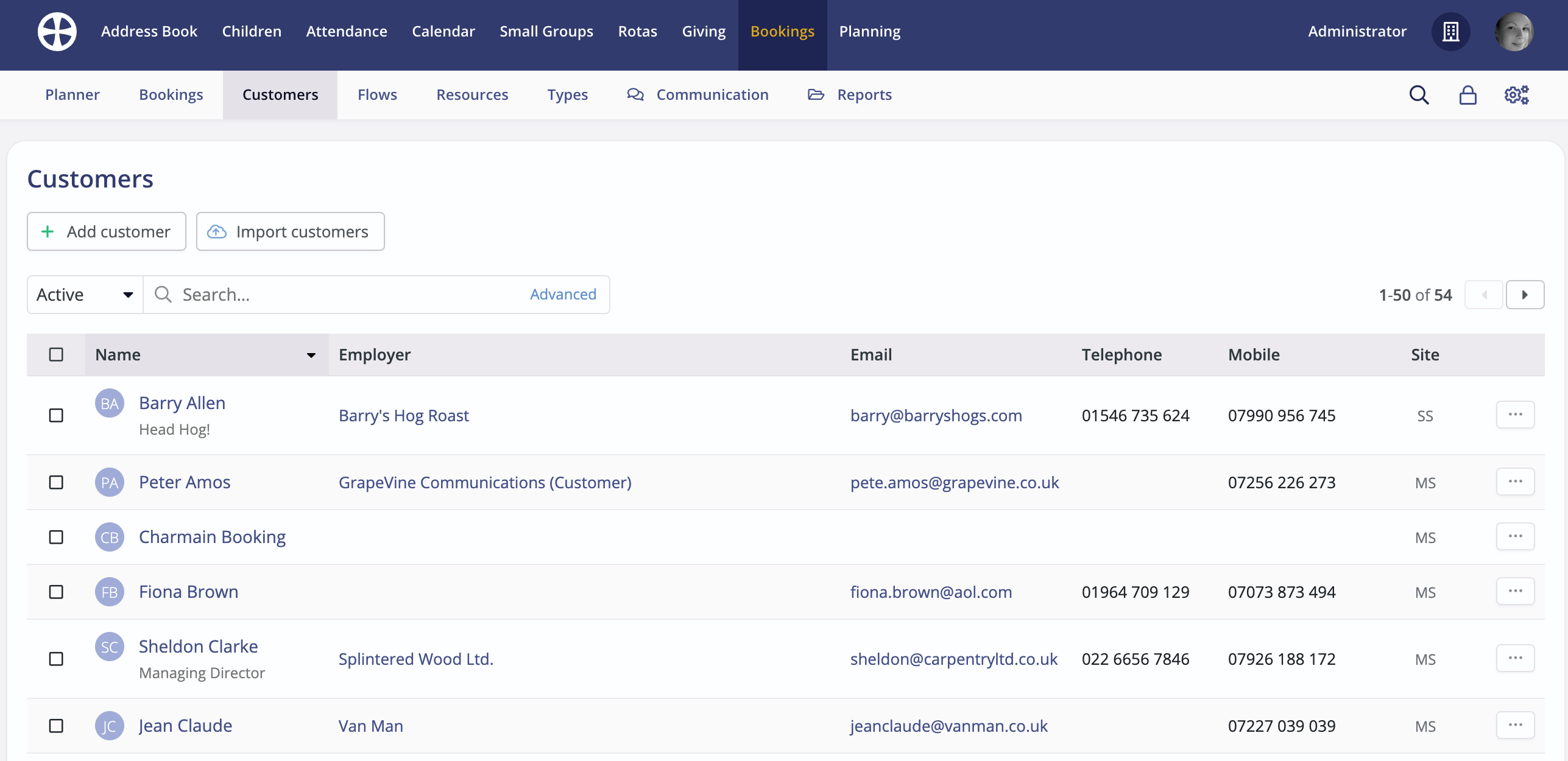
Task: Click the Reports folder icon
Action: tap(816, 95)
